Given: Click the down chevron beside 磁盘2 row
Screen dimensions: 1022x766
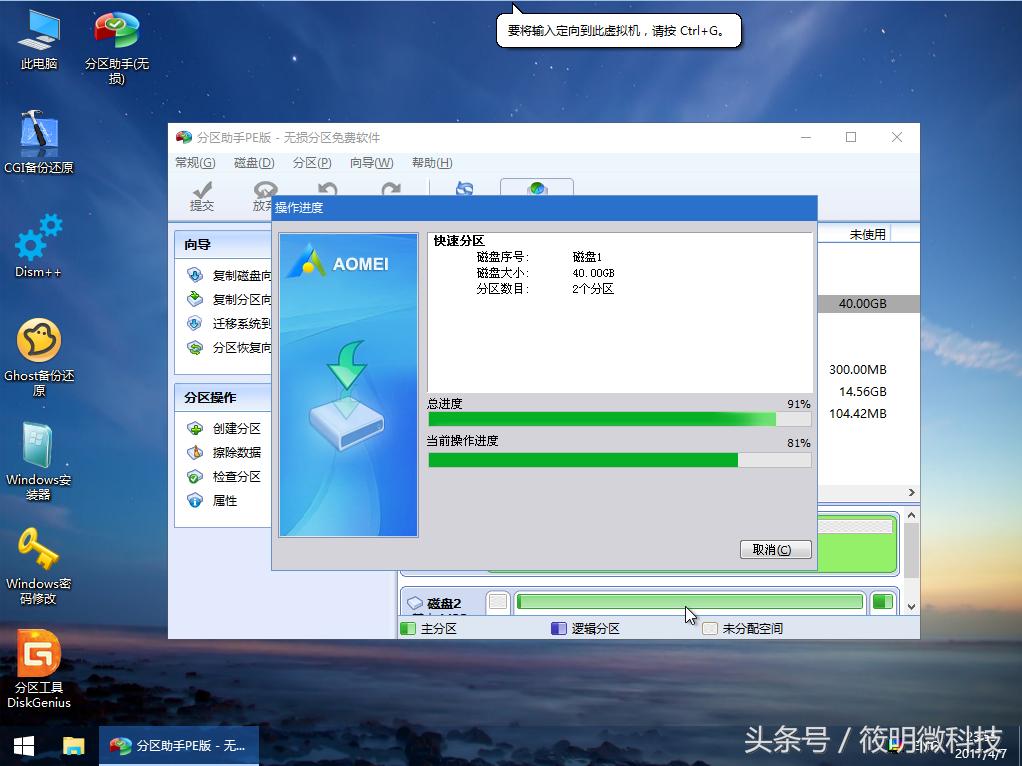Looking at the screenshot, I should [909, 605].
